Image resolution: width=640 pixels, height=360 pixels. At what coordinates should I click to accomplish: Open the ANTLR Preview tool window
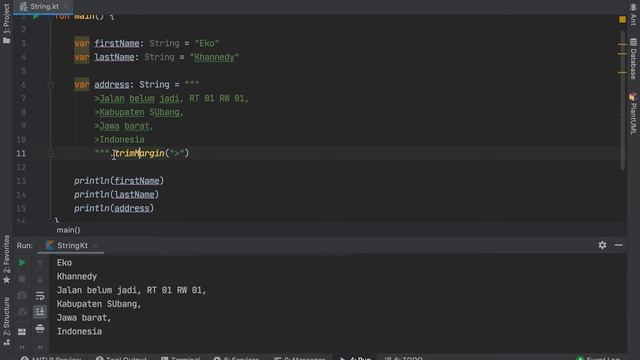[51, 358]
